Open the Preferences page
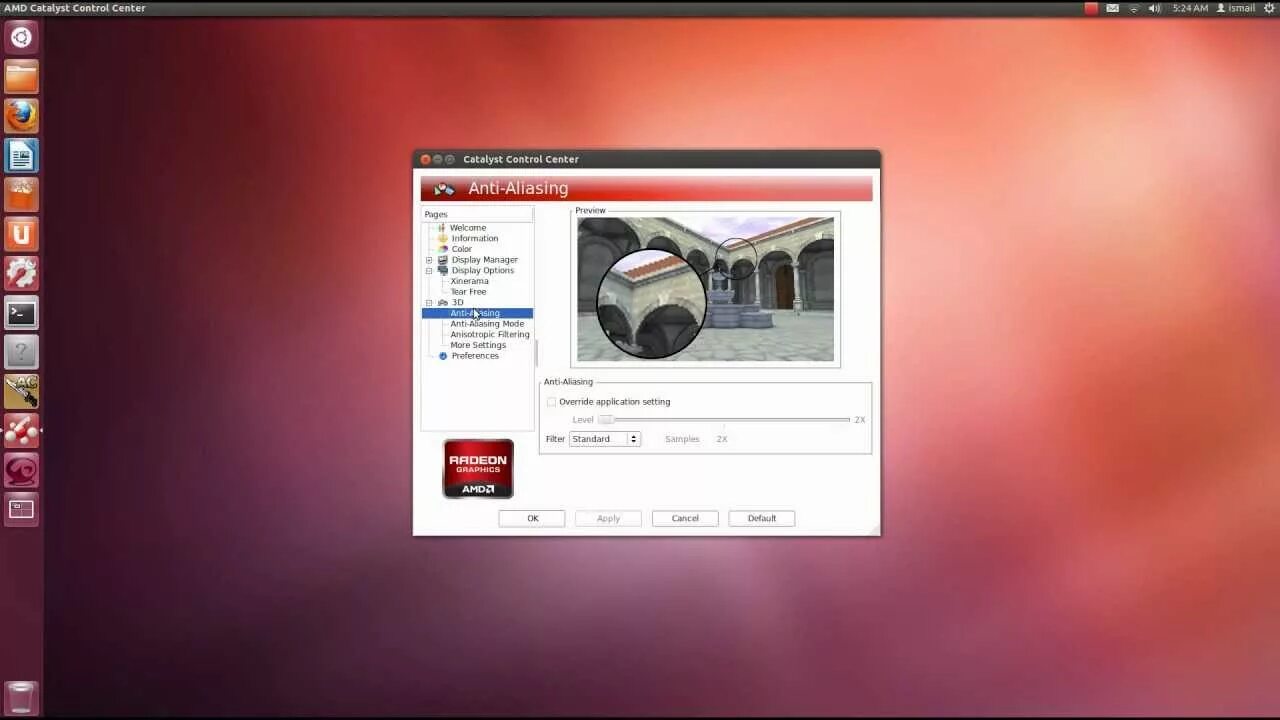 pos(475,356)
